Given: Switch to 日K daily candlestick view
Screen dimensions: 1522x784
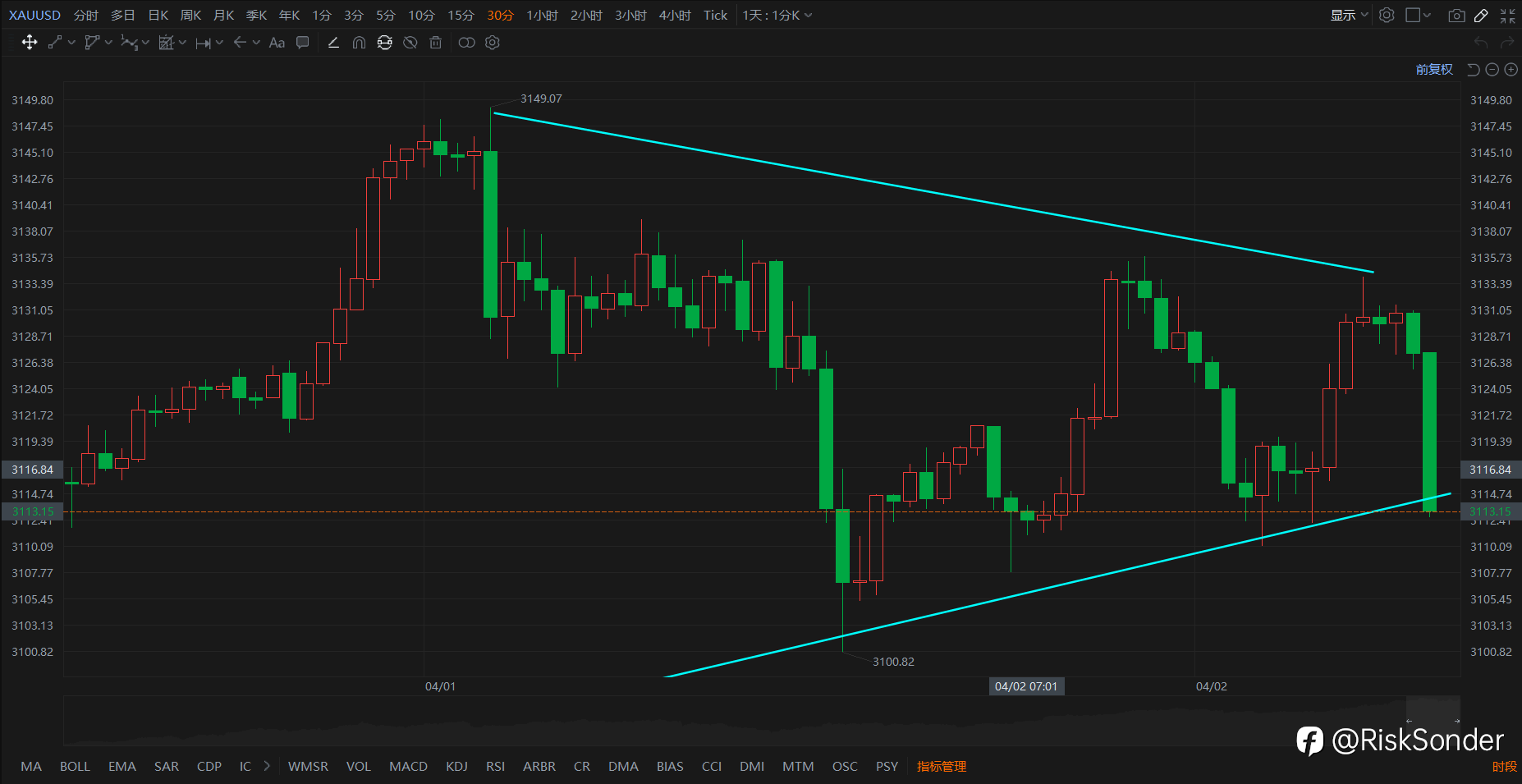Looking at the screenshot, I should [158, 16].
